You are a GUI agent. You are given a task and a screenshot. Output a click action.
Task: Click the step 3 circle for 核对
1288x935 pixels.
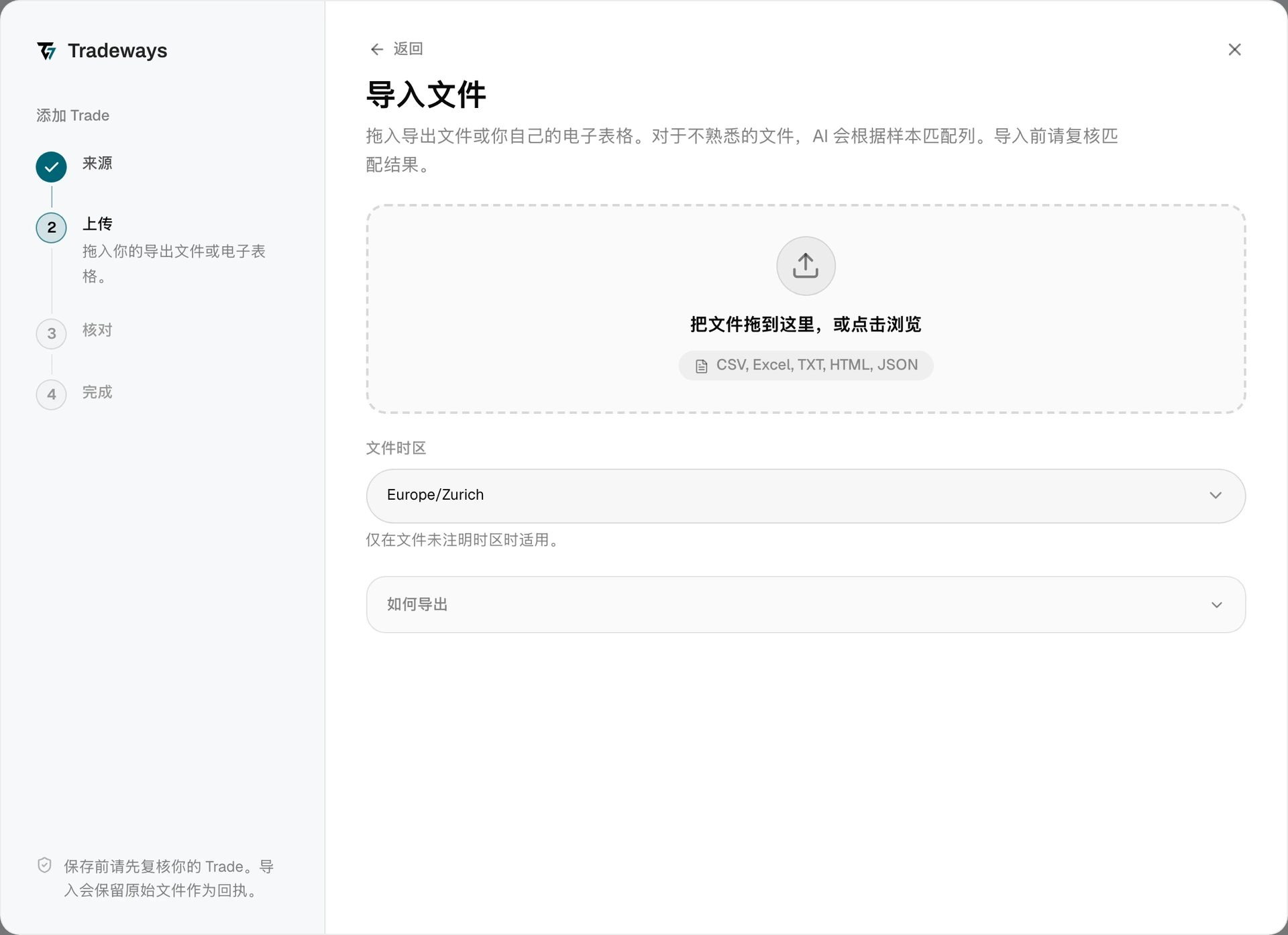[51, 333]
